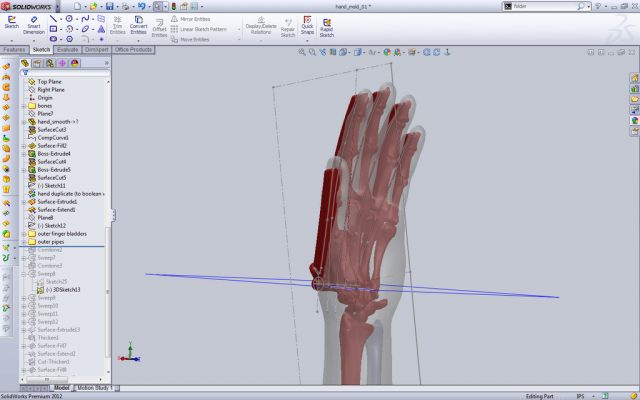Open the Features tab
The height and width of the screenshot is (400, 640).
tap(14, 49)
